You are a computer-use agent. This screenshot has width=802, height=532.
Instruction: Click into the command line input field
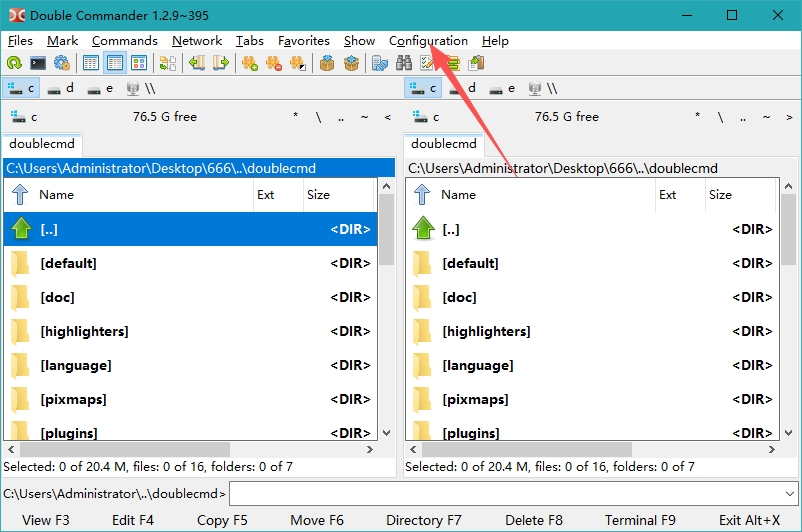(x=506, y=494)
